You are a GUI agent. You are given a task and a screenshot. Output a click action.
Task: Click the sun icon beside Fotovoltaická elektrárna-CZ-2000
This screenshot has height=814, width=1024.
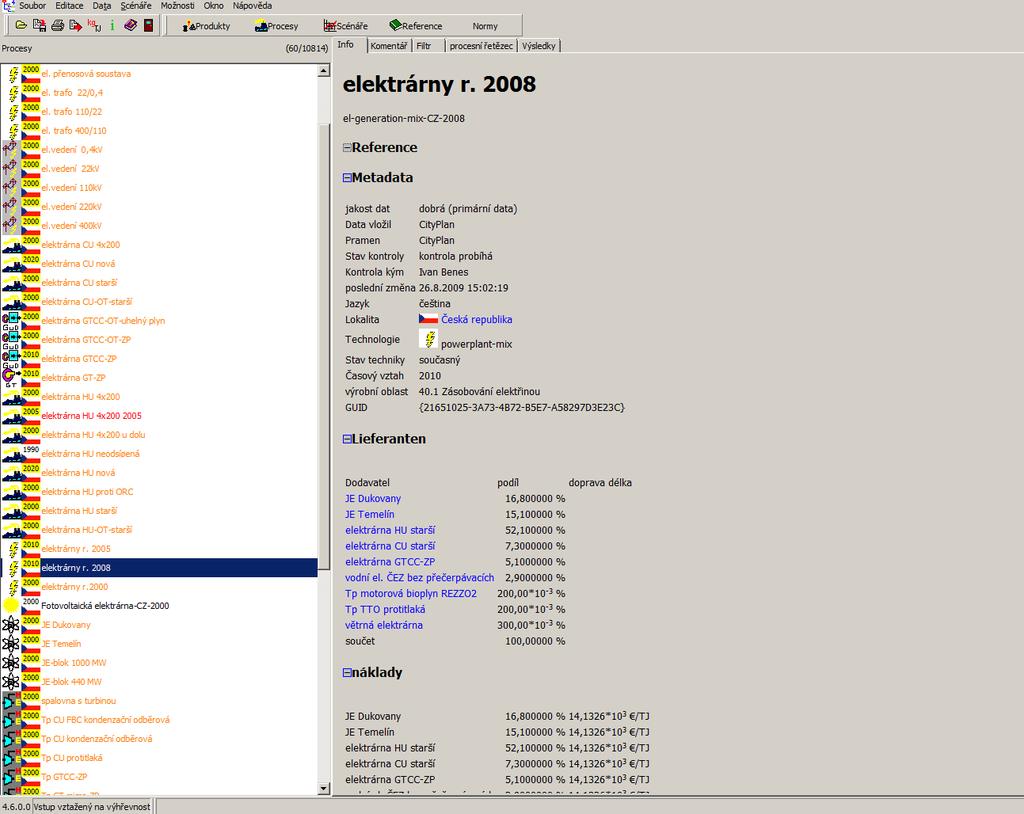11,606
